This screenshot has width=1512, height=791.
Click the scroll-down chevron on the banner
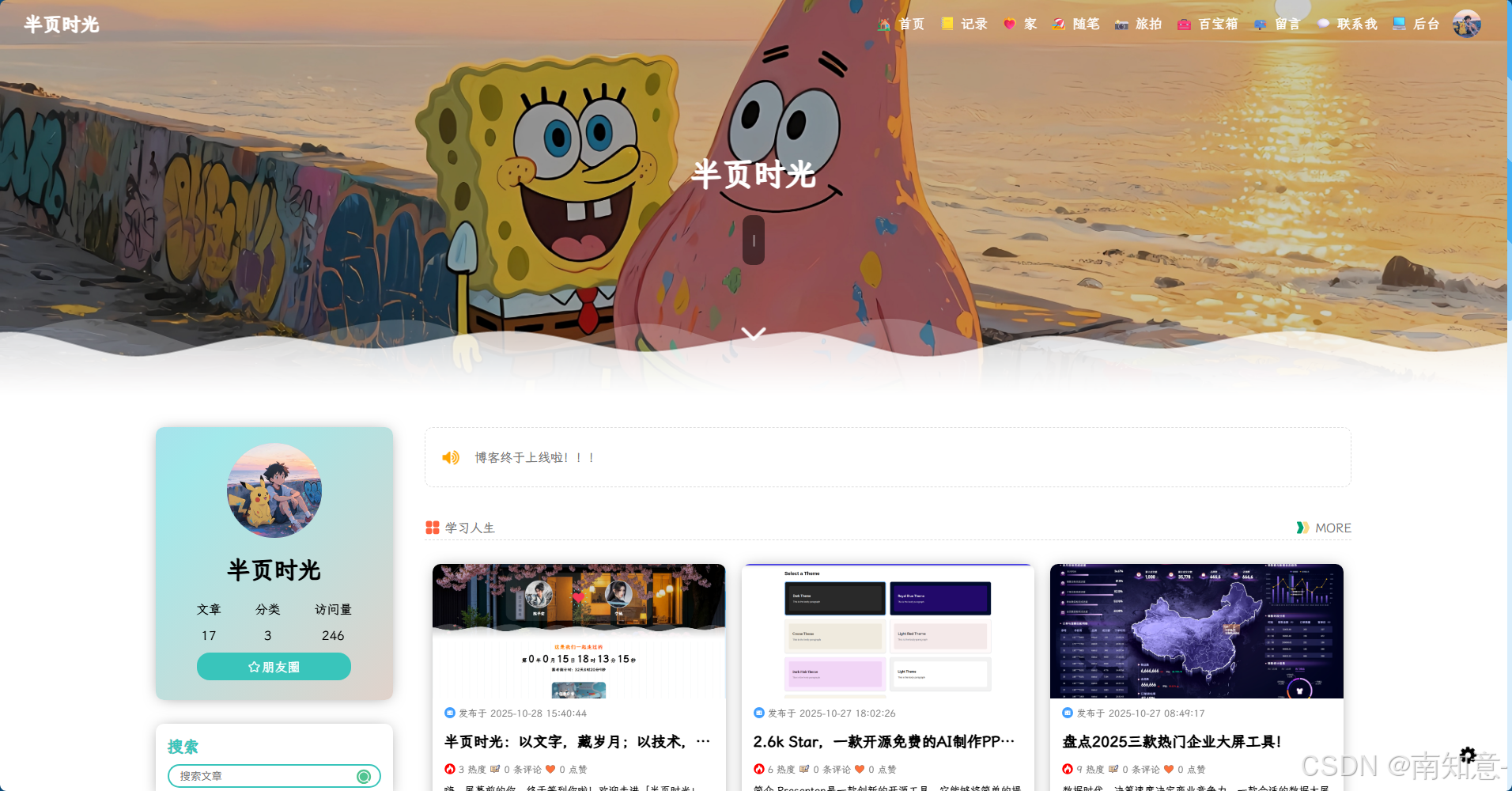754,334
